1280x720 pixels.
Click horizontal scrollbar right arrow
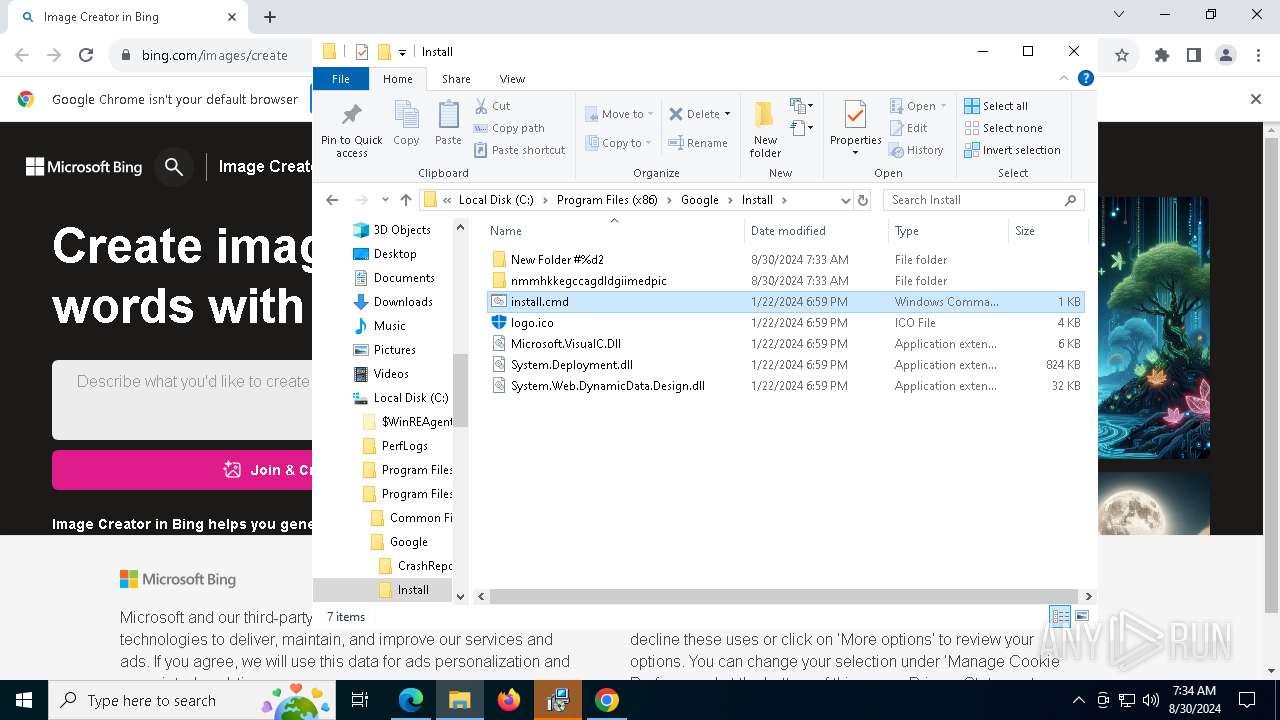tap(1089, 596)
